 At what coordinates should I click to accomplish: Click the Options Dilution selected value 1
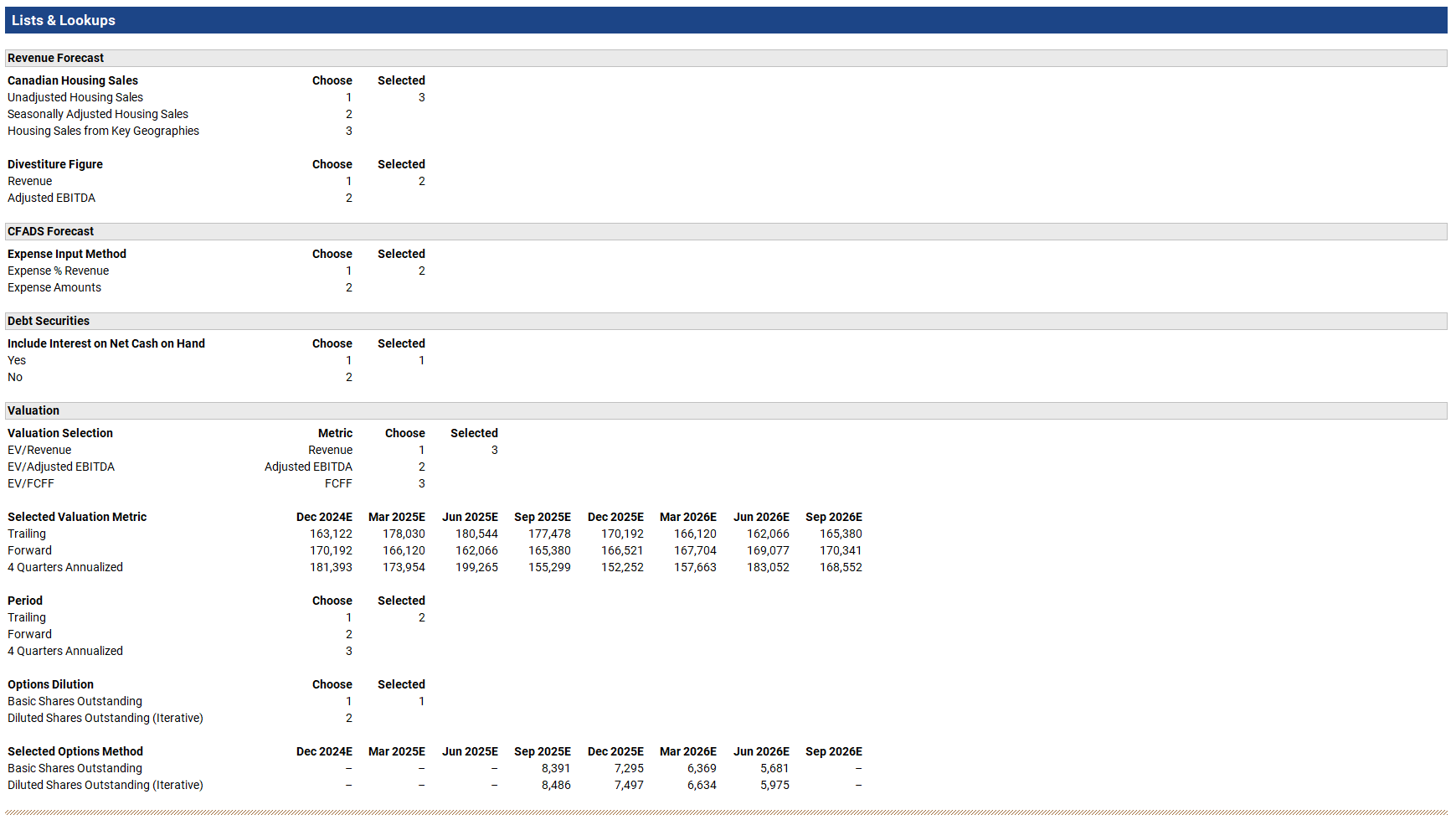(x=422, y=701)
